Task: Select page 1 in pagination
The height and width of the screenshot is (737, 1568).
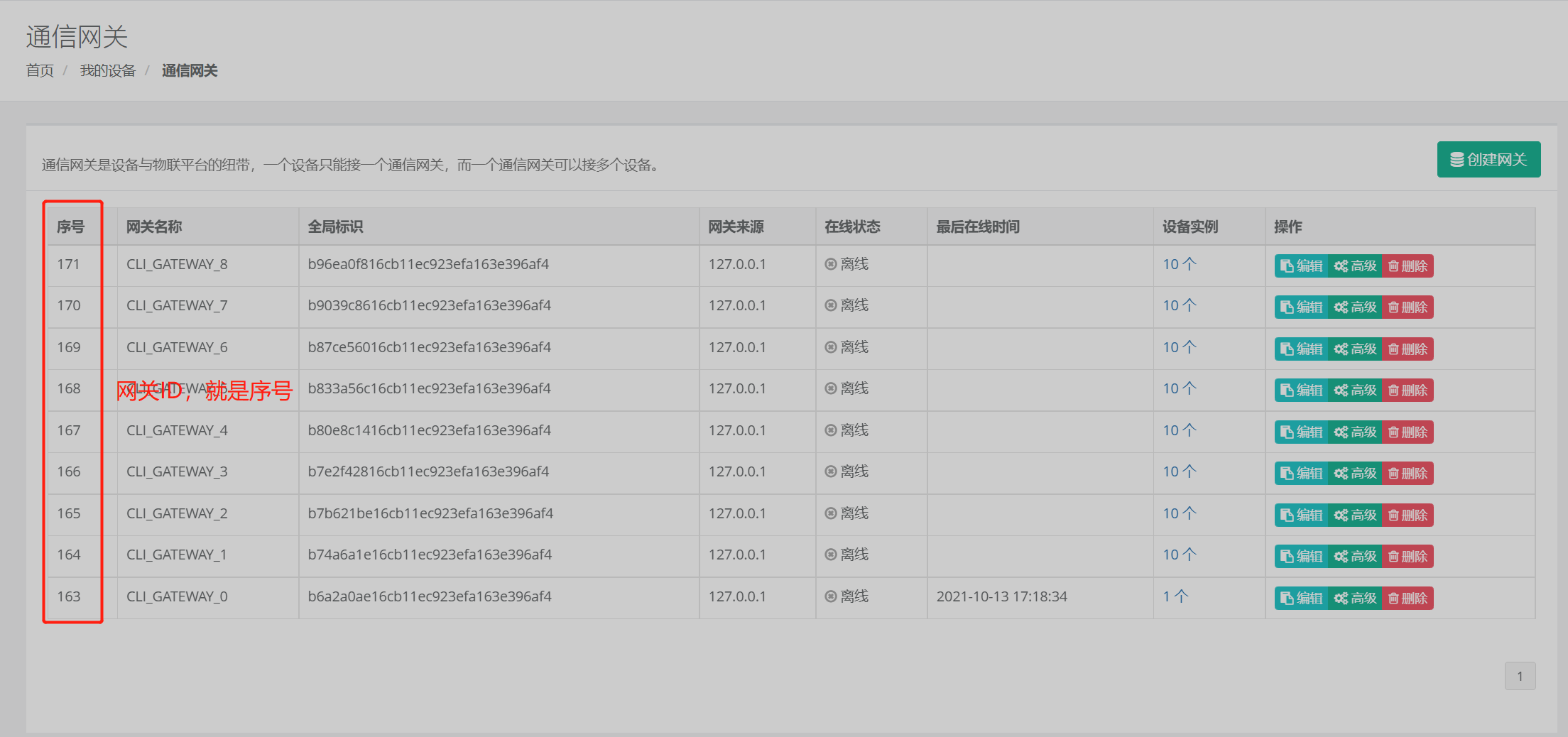Action: pyautogui.click(x=1520, y=676)
